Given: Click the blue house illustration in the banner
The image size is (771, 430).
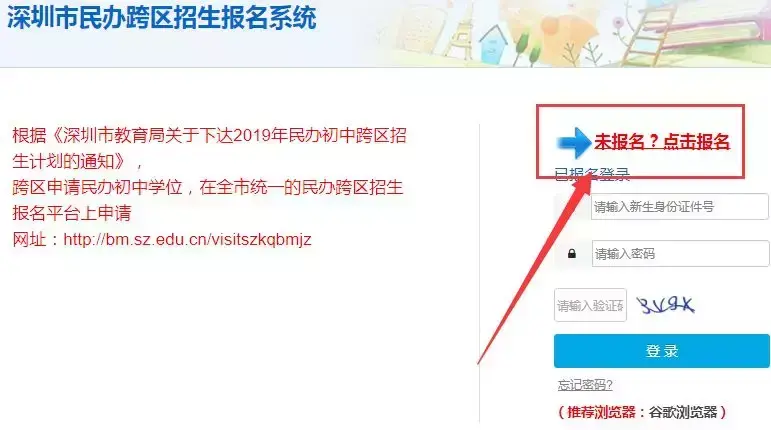Looking at the screenshot, I should tap(494, 45).
